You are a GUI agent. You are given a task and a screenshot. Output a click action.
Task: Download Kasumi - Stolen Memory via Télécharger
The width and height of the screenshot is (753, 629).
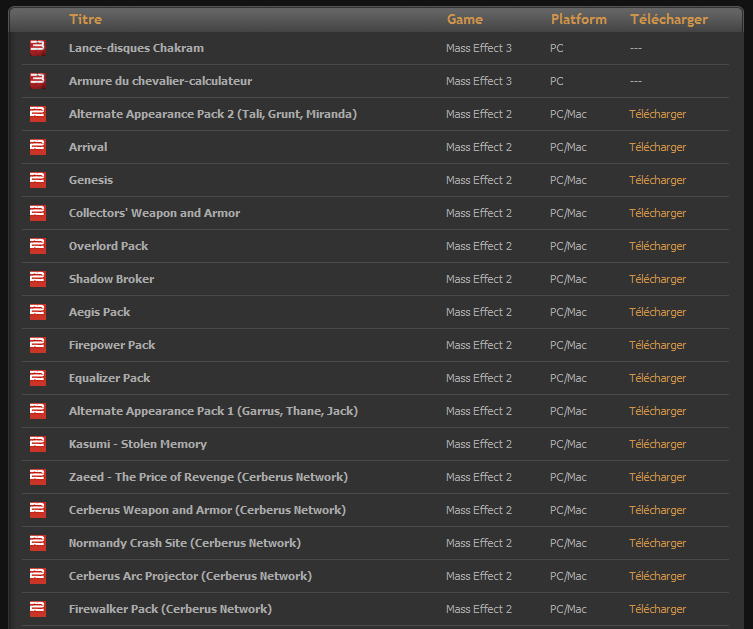tap(657, 444)
